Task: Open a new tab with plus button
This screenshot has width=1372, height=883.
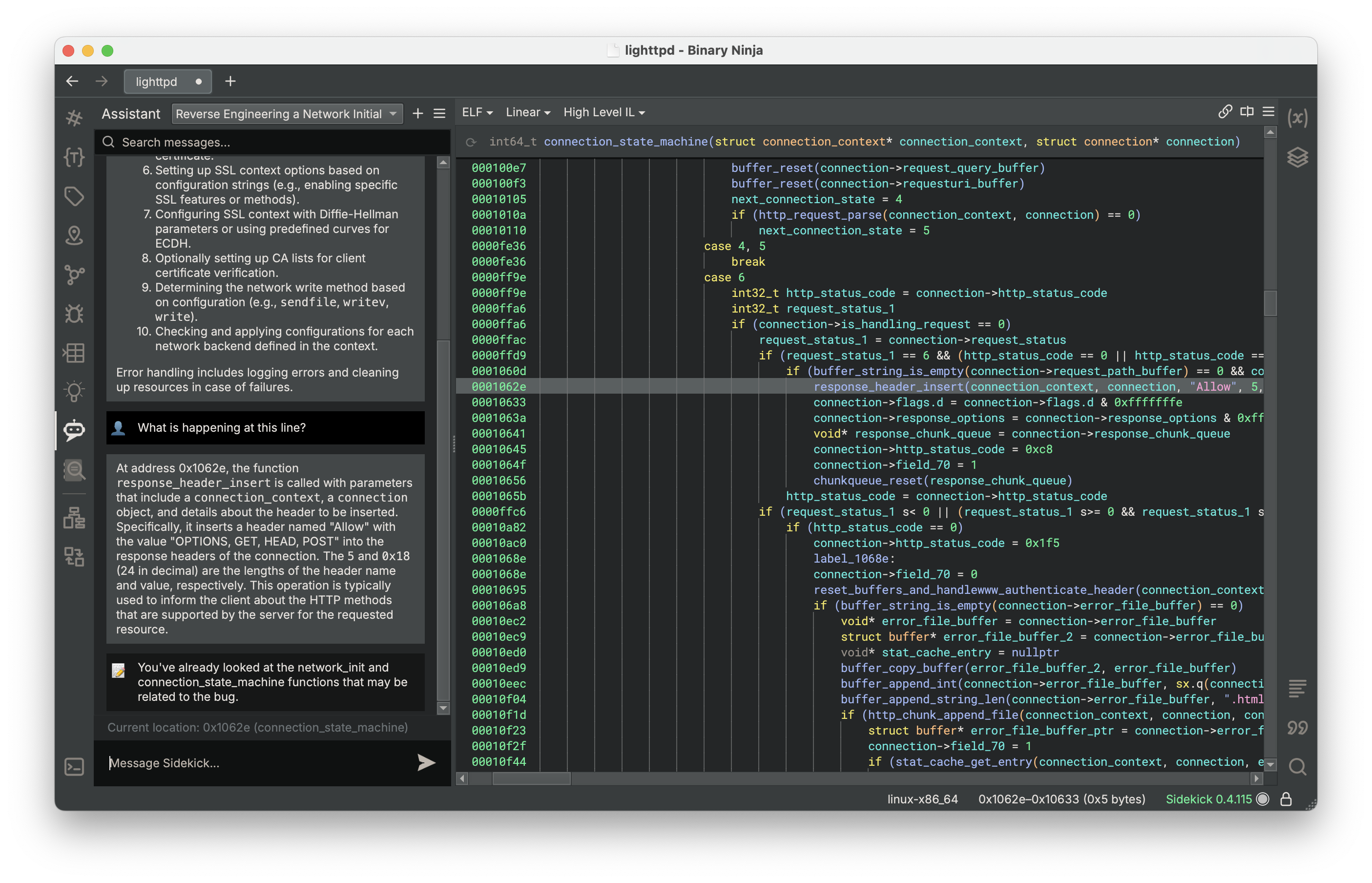Action: point(230,82)
